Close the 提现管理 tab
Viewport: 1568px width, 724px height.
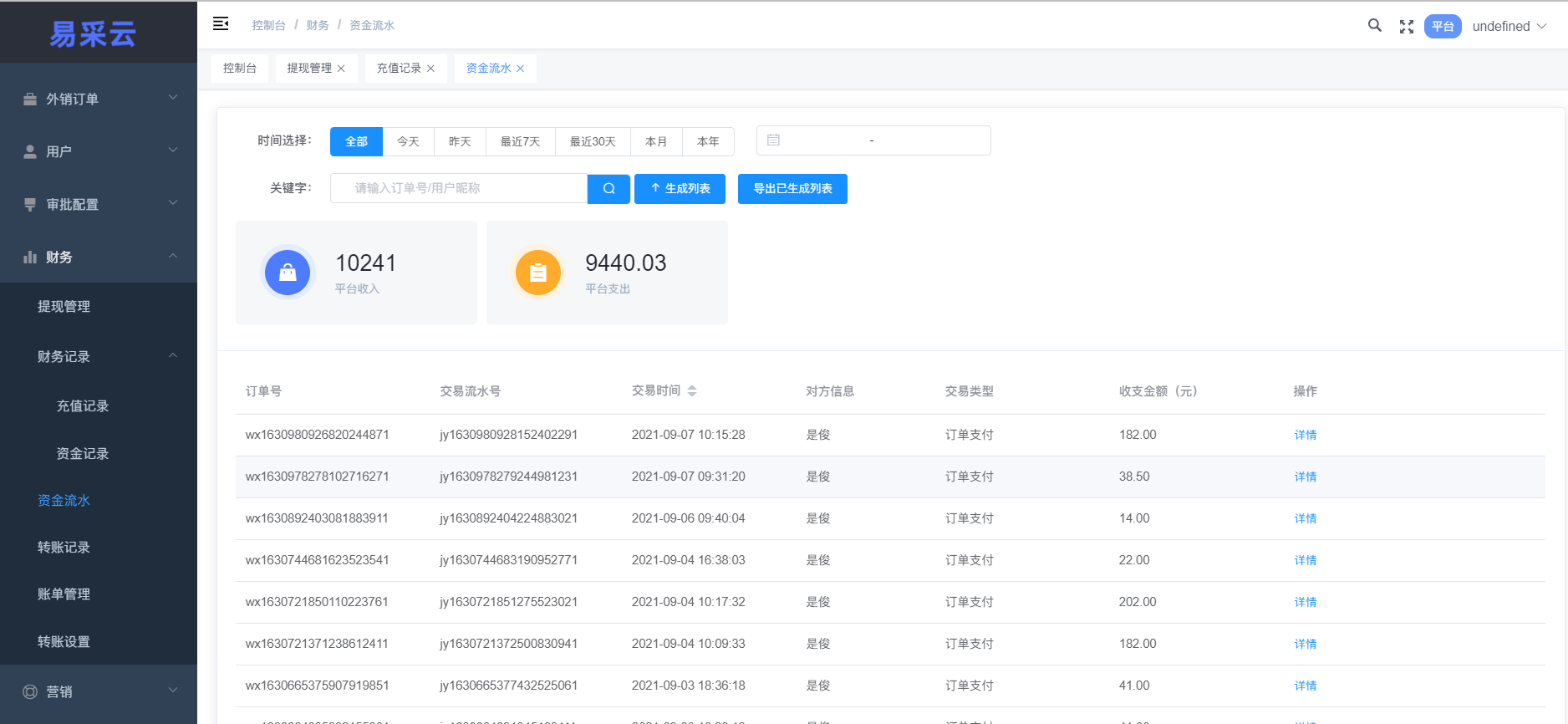pos(341,69)
